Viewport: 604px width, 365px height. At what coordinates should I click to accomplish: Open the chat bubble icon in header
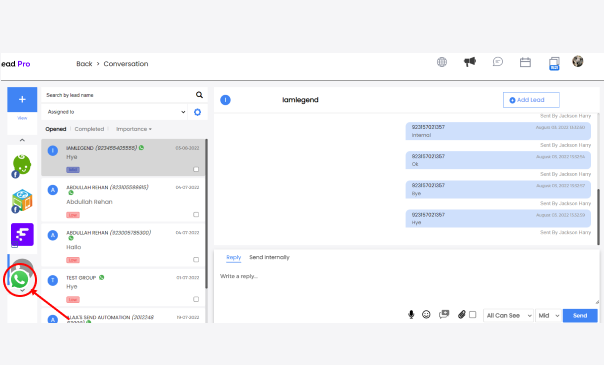point(498,62)
